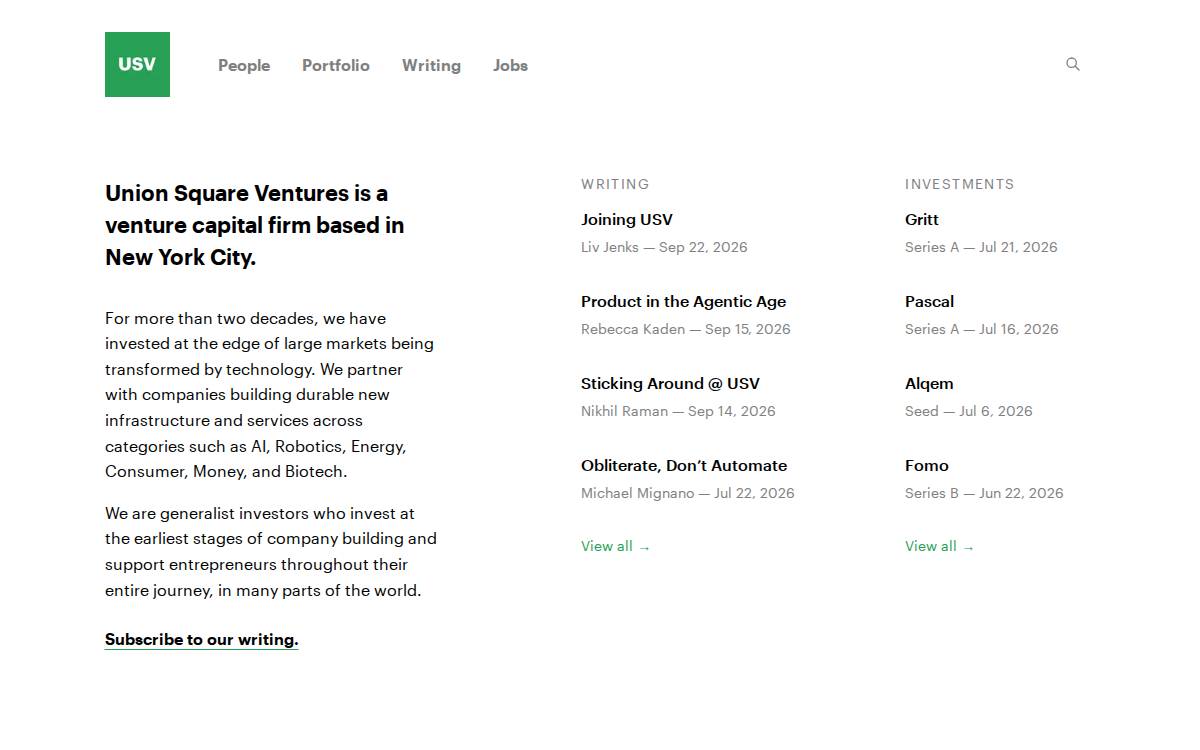1200x750 pixels.
Task: Click Series B — Jun 22, 2026 text
Action: [x=984, y=493]
